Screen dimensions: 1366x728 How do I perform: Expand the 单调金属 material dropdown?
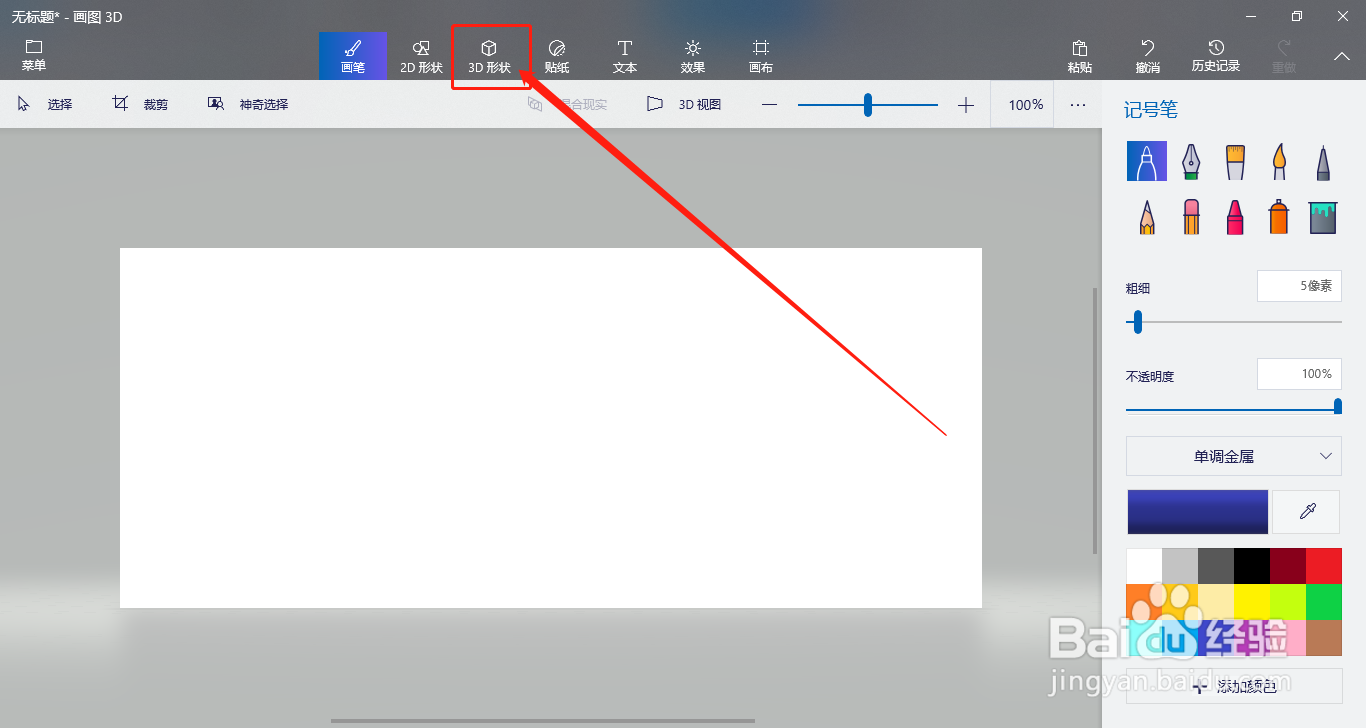point(1234,456)
